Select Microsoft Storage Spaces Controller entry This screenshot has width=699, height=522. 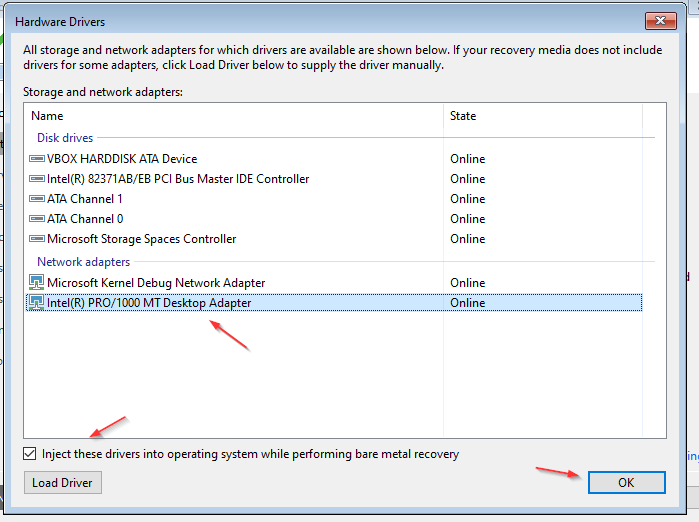pyautogui.click(x=334, y=239)
